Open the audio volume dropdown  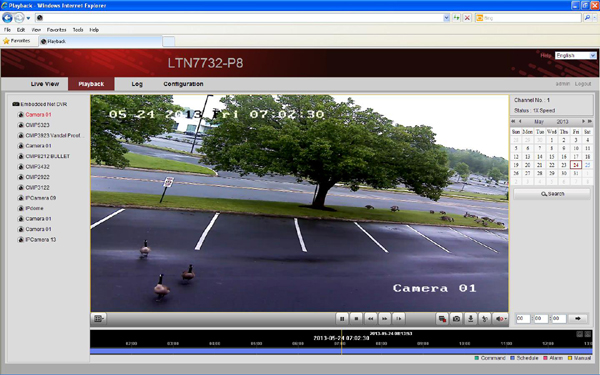[501, 318]
